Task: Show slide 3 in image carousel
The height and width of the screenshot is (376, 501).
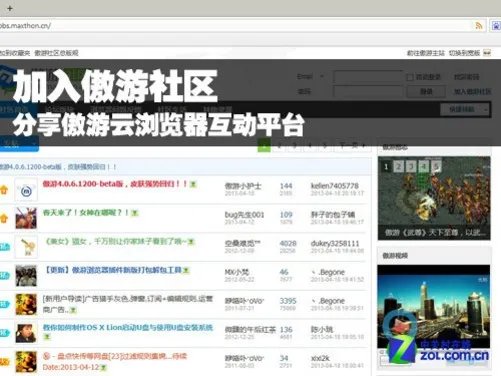Action: coord(411,166)
